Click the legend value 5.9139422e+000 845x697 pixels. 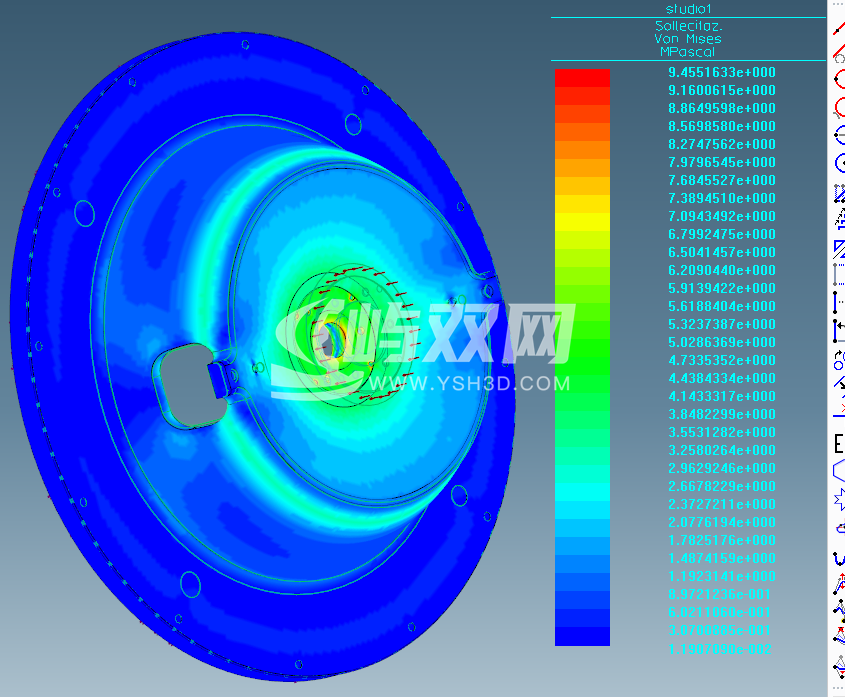click(x=722, y=288)
